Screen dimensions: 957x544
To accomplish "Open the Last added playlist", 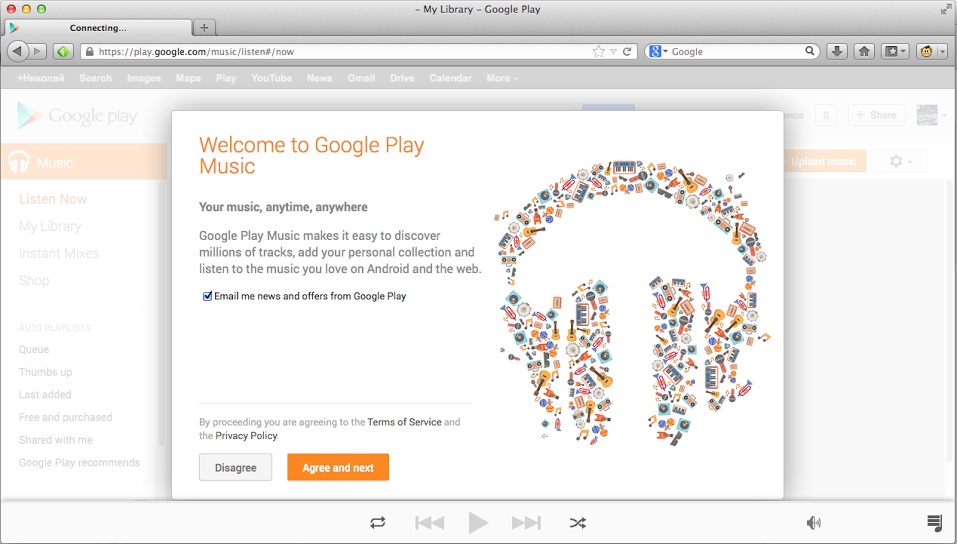I will pyautogui.click(x=45, y=394).
